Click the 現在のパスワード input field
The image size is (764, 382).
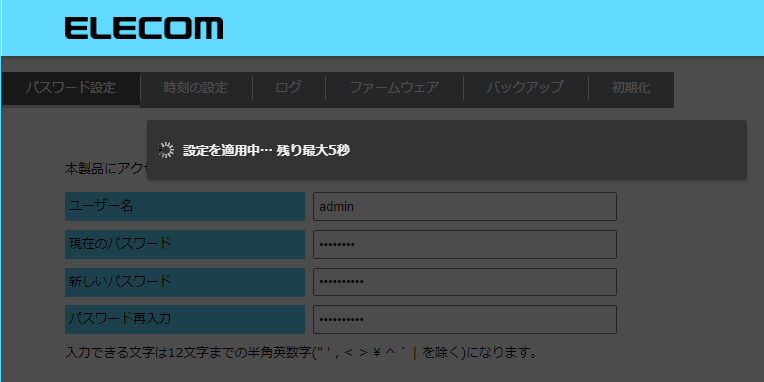pyautogui.click(x=465, y=245)
